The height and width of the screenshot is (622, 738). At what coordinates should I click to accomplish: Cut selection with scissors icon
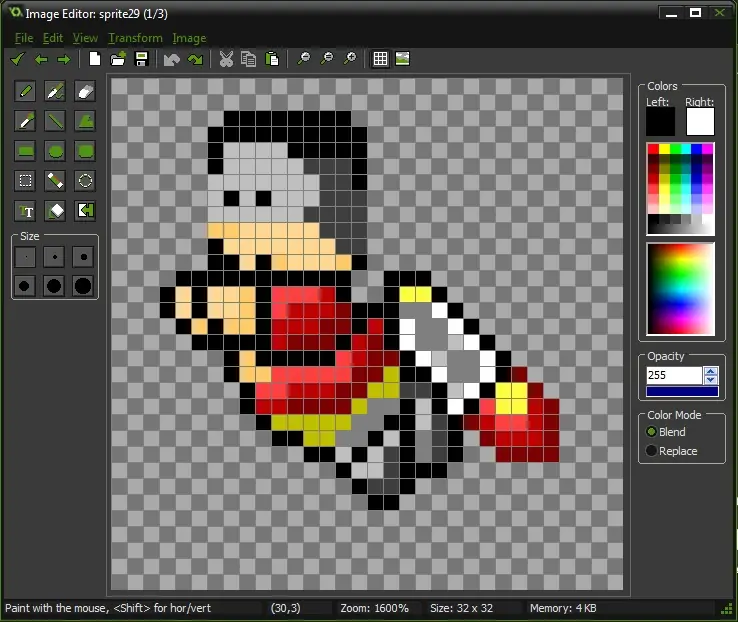coord(226,59)
